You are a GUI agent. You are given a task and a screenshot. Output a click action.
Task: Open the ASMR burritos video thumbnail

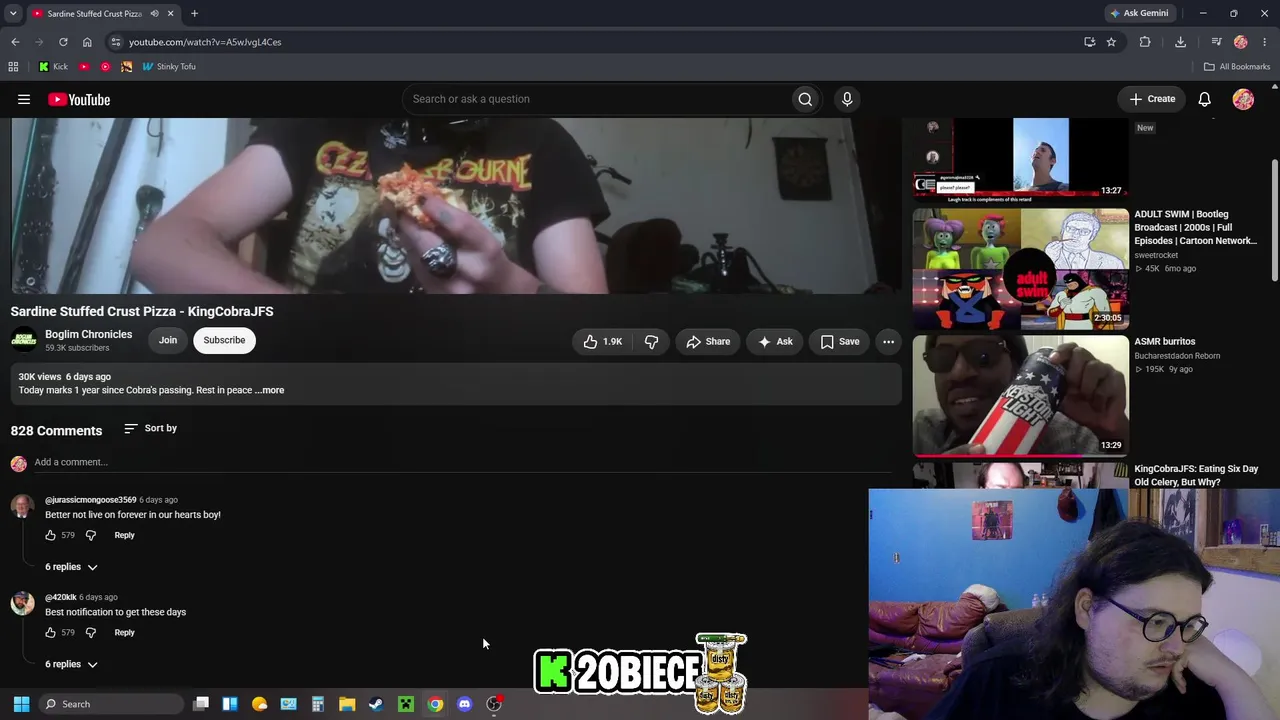[1020, 395]
